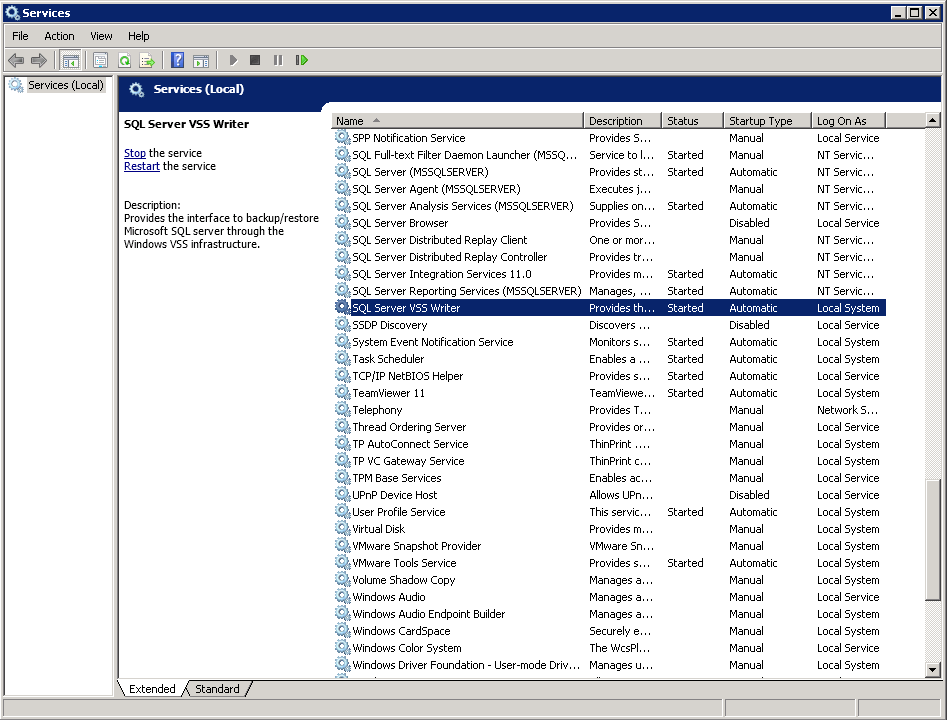
Task: Click the Restart the service link
Action: (x=141, y=166)
